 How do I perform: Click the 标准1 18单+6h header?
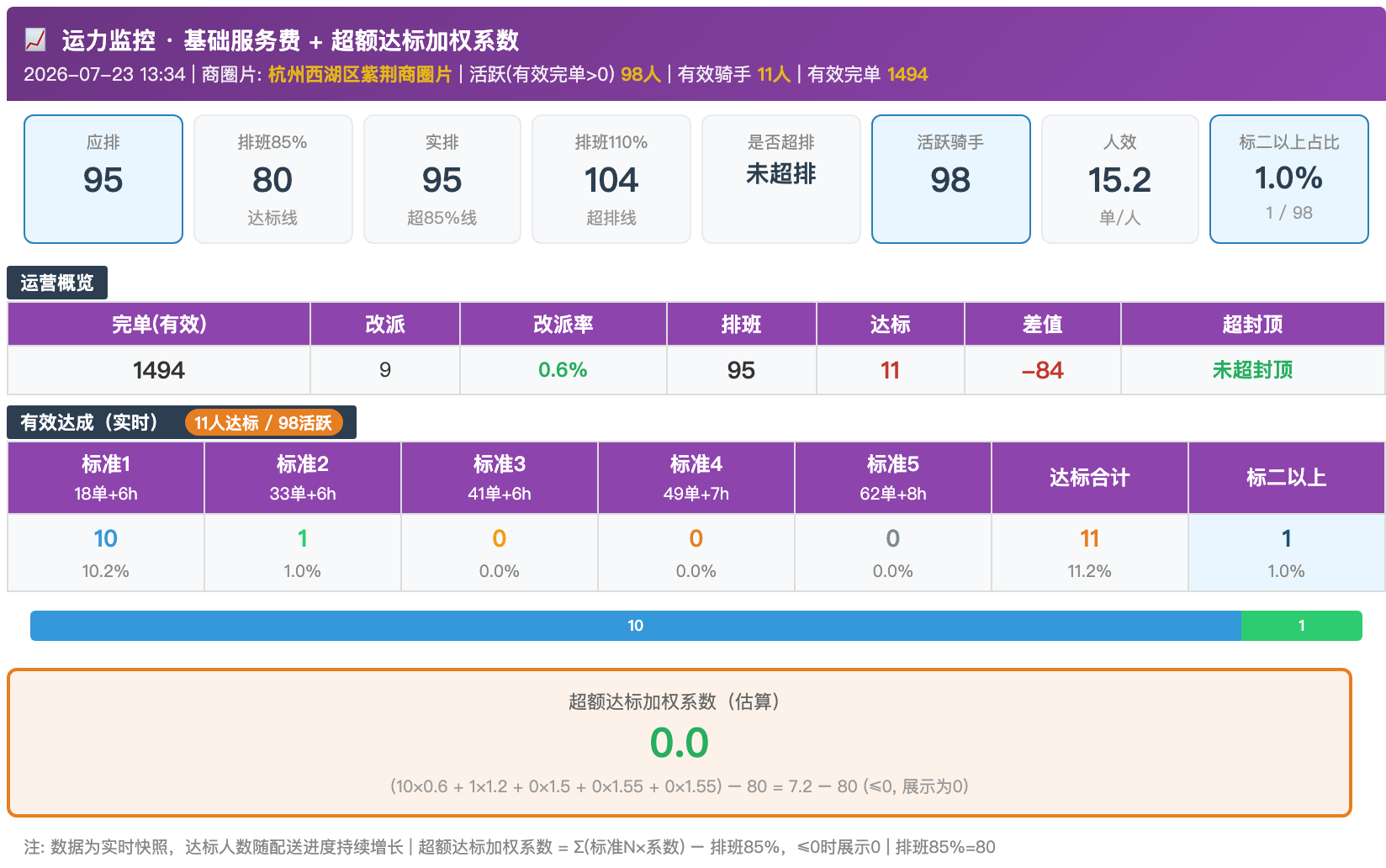coord(106,478)
